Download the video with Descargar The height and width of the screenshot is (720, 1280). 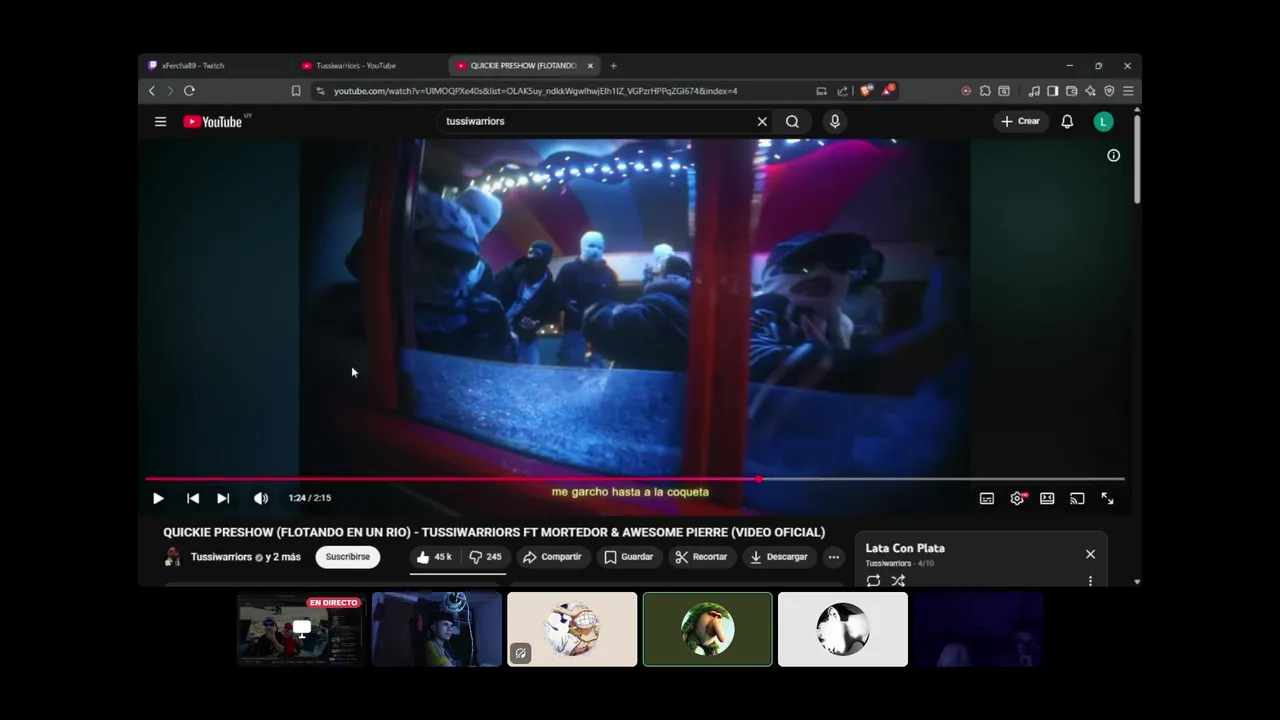click(778, 557)
